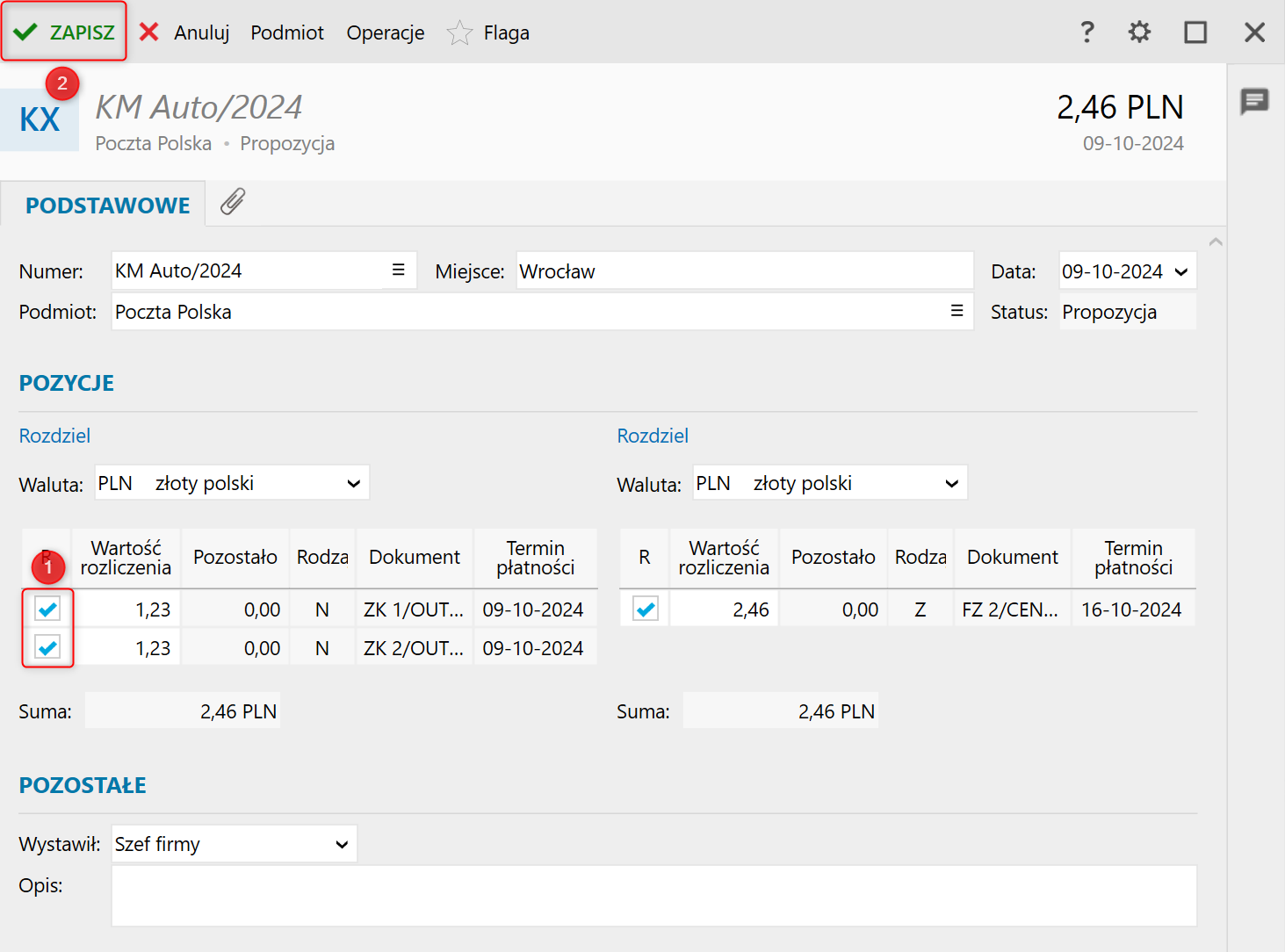Image resolution: width=1285 pixels, height=952 pixels.
Task: Open the Operacje menu
Action: click(385, 32)
